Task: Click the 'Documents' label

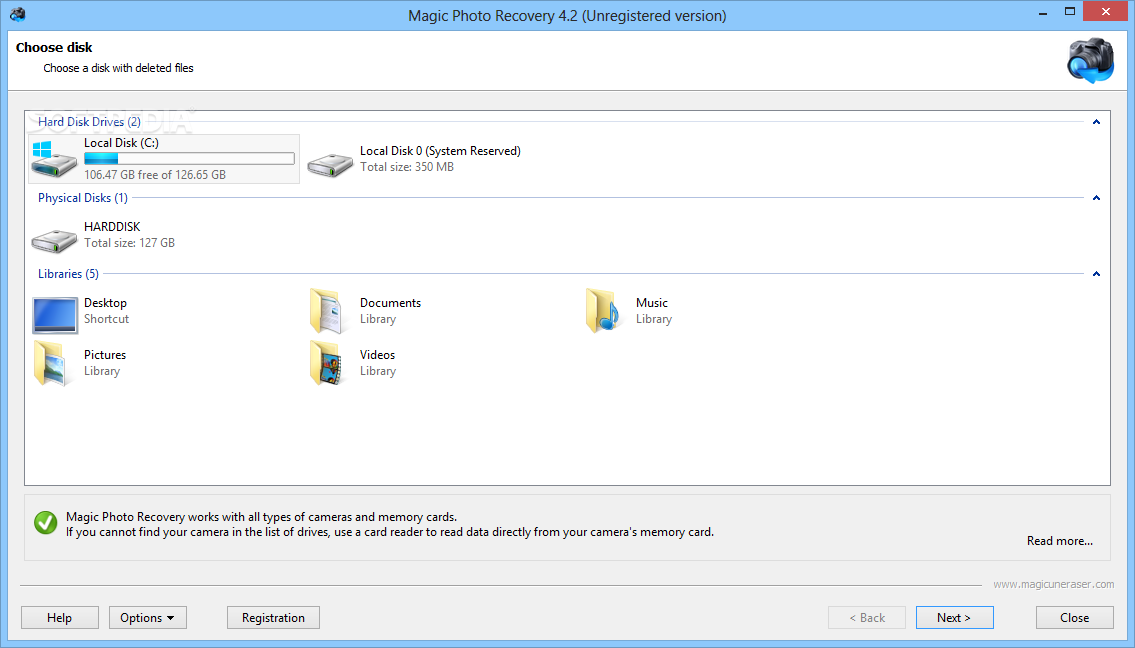Action: click(390, 303)
